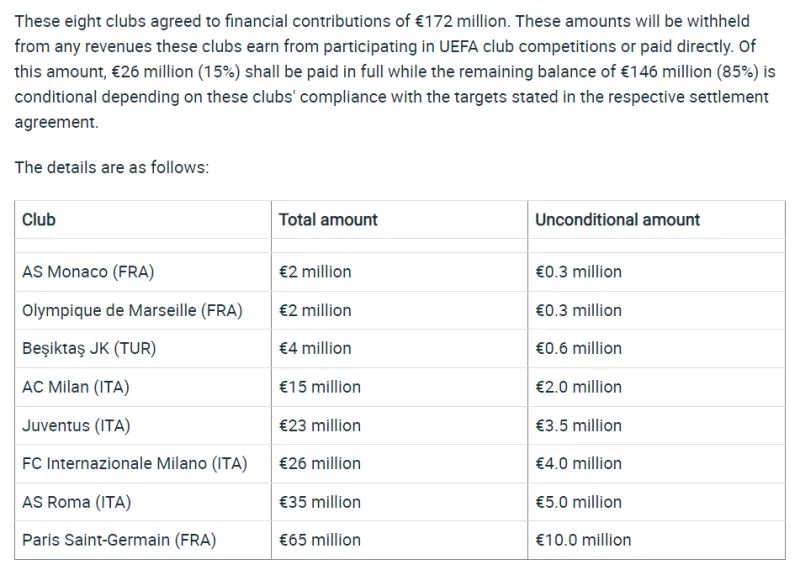800x570 pixels.
Task: Click the €26 million total amount cell
Action: (x=319, y=464)
